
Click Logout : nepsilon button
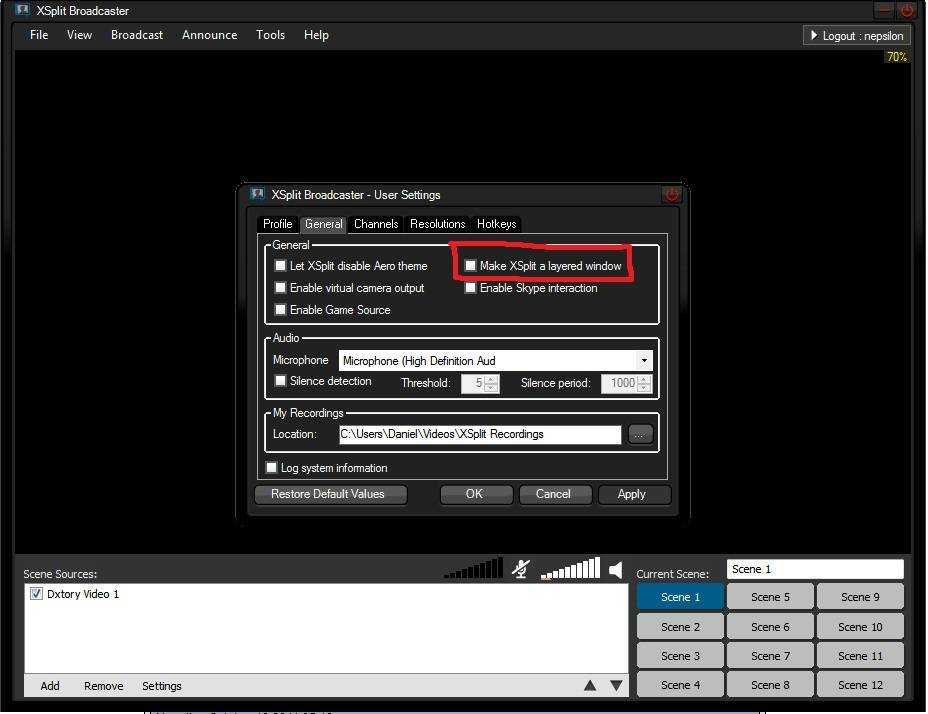(856, 36)
